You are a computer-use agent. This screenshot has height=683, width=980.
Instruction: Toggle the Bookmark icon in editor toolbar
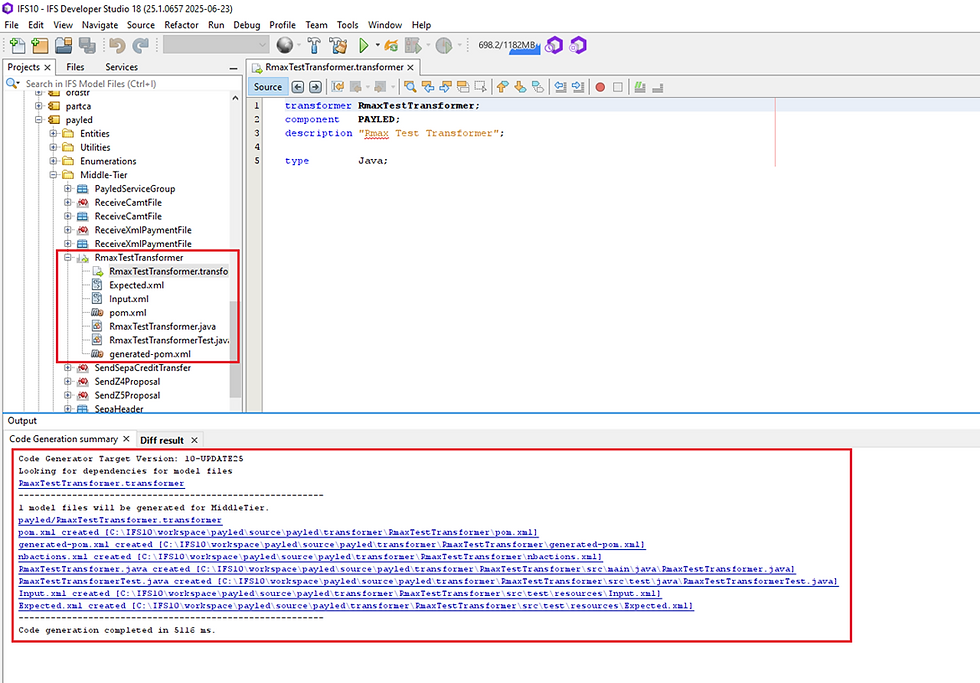[x=538, y=87]
